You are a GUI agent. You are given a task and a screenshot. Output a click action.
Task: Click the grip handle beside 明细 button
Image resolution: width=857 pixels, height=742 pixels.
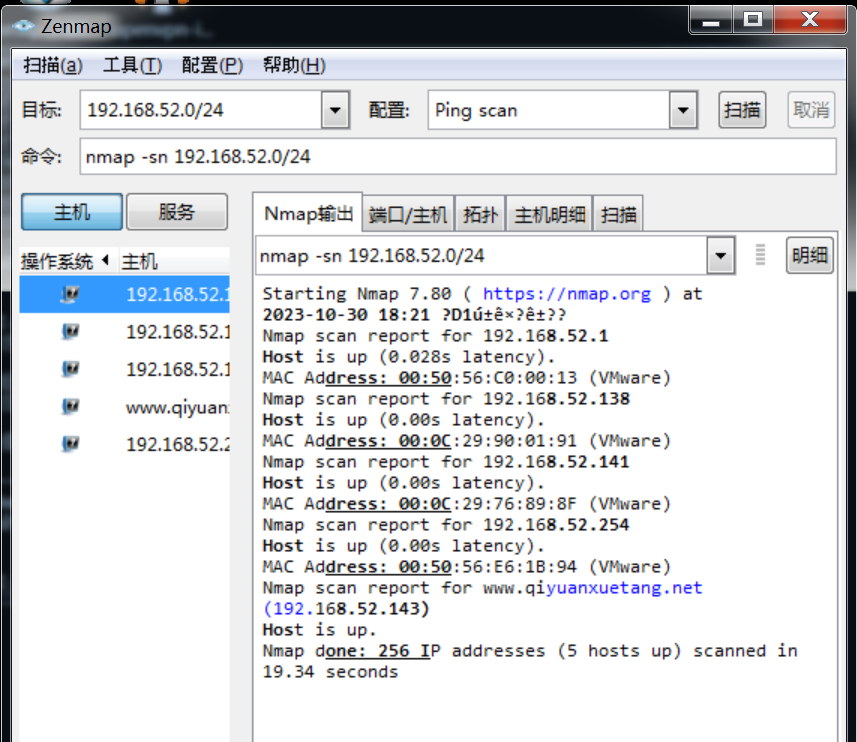click(x=760, y=255)
